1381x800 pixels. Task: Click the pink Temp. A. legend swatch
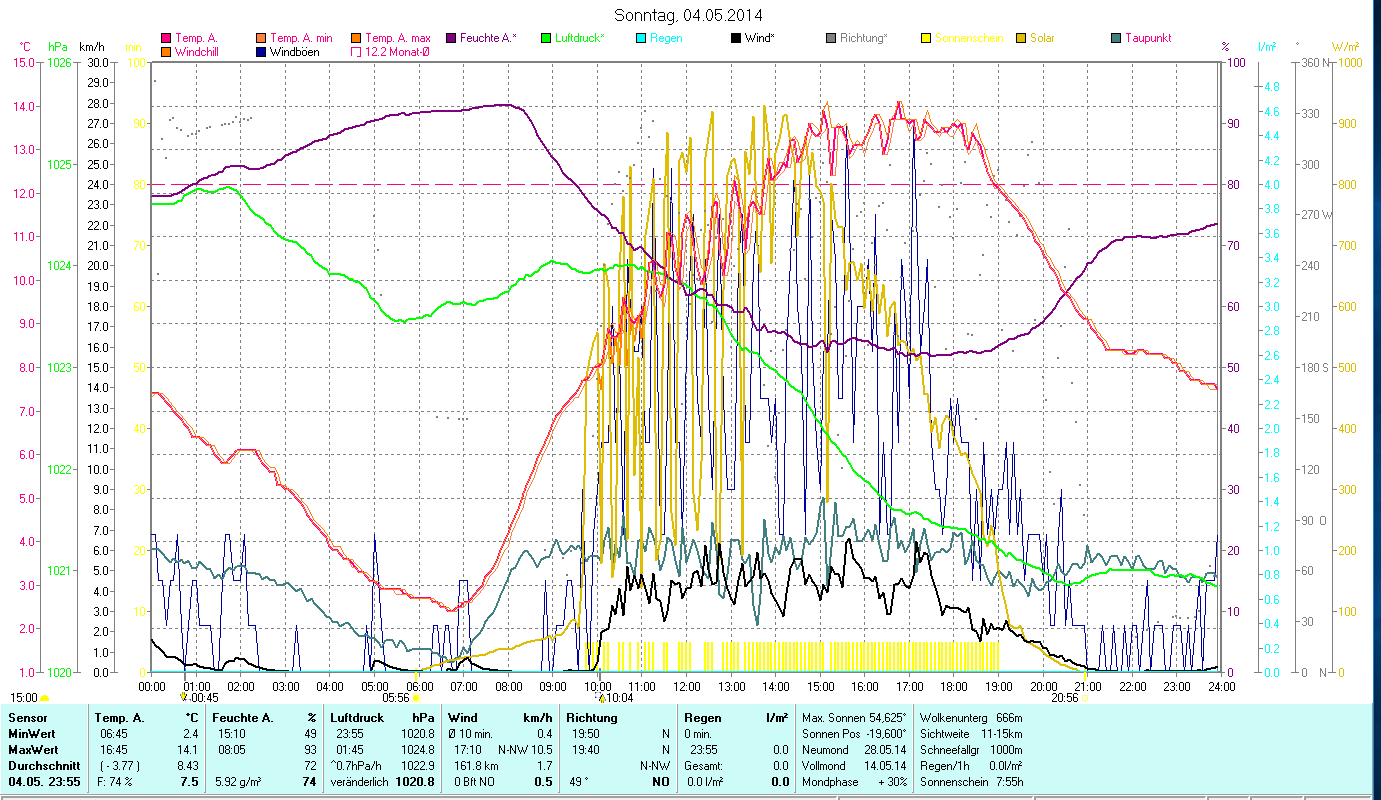click(x=167, y=38)
